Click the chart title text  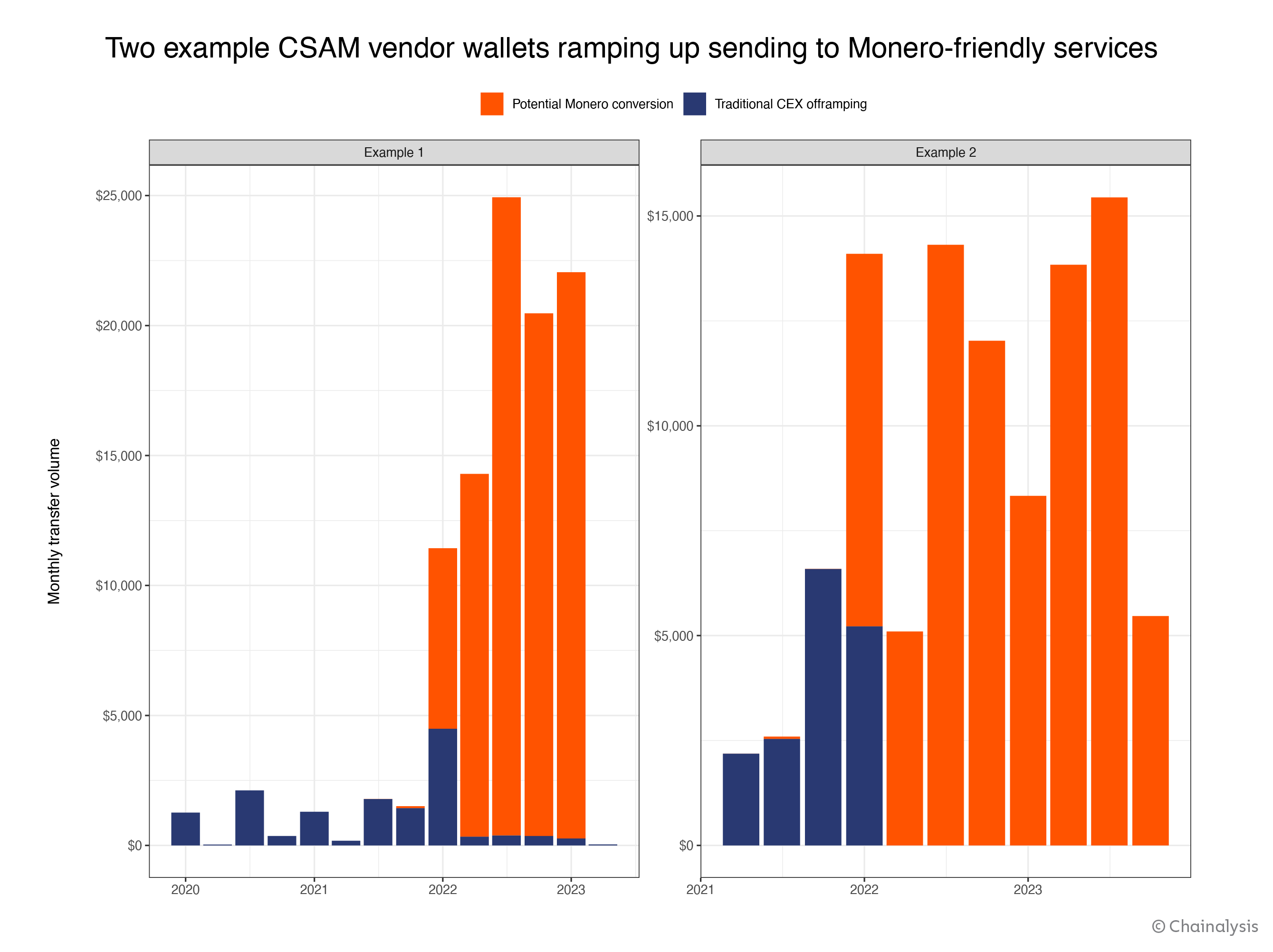click(631, 48)
